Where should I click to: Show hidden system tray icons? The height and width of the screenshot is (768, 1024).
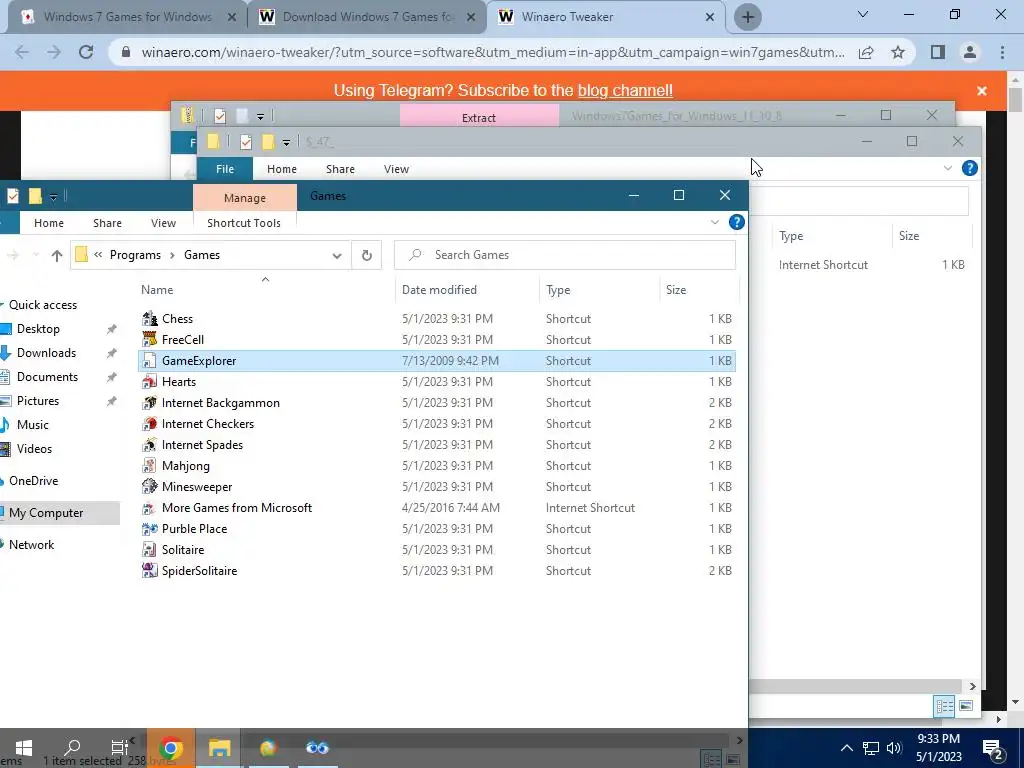846,748
